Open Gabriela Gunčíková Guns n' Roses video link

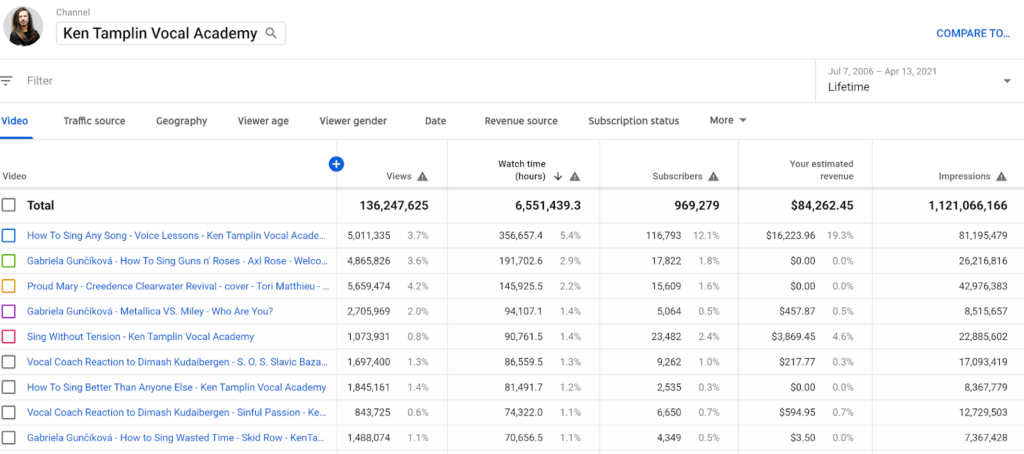(177, 261)
